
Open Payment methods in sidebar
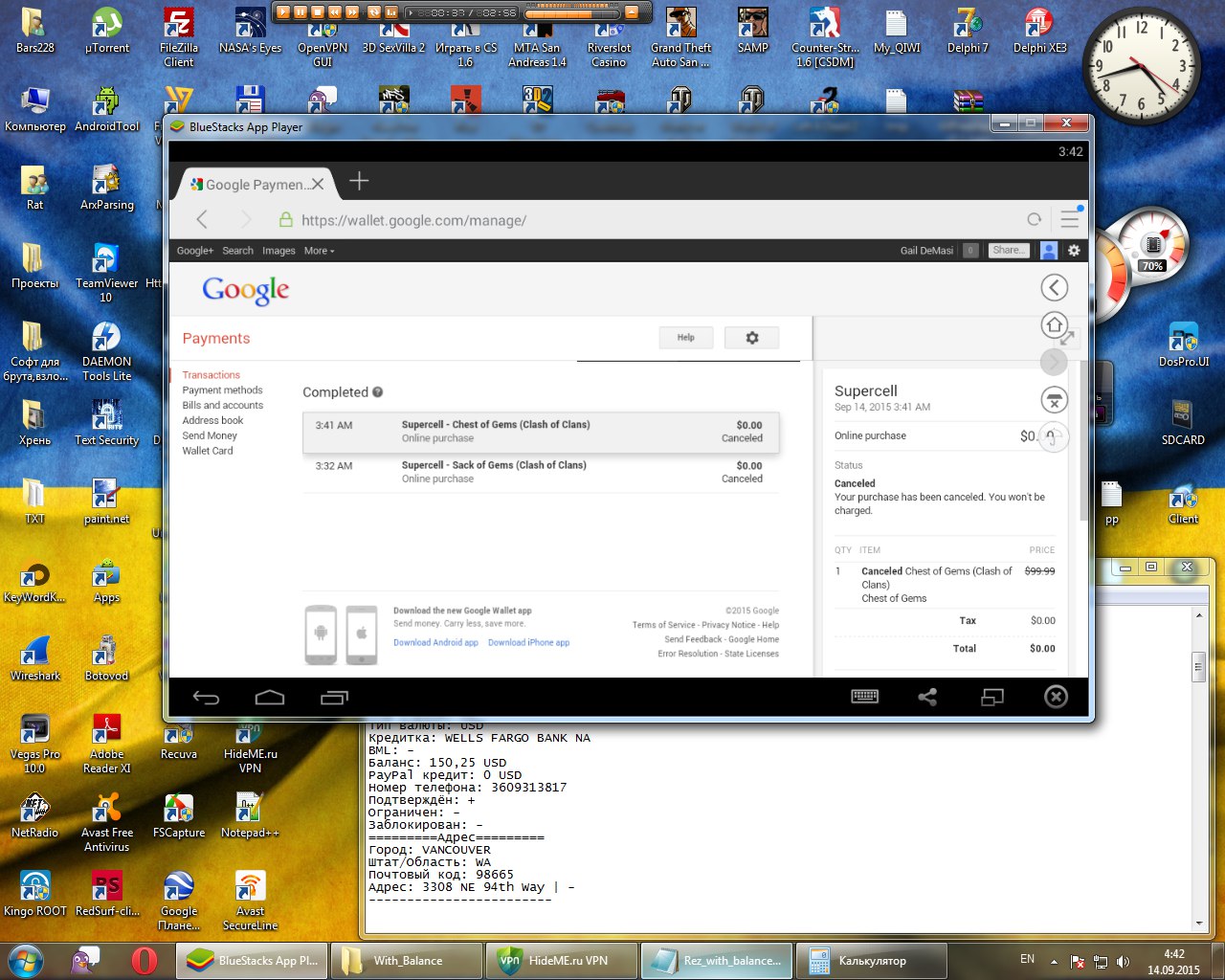point(222,390)
